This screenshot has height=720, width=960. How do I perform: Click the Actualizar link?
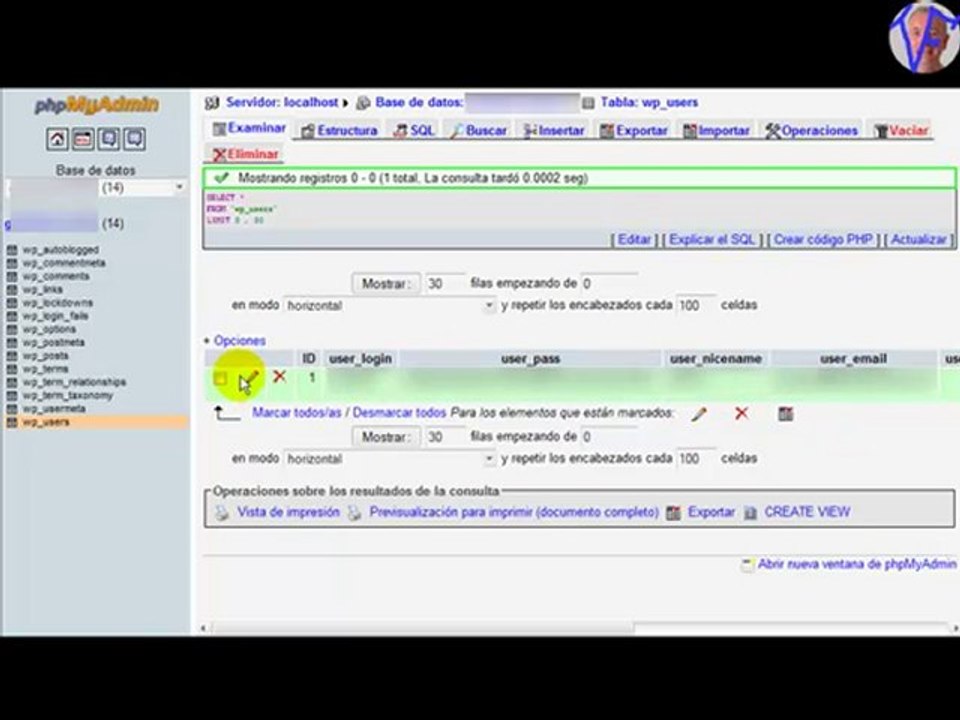coord(919,239)
